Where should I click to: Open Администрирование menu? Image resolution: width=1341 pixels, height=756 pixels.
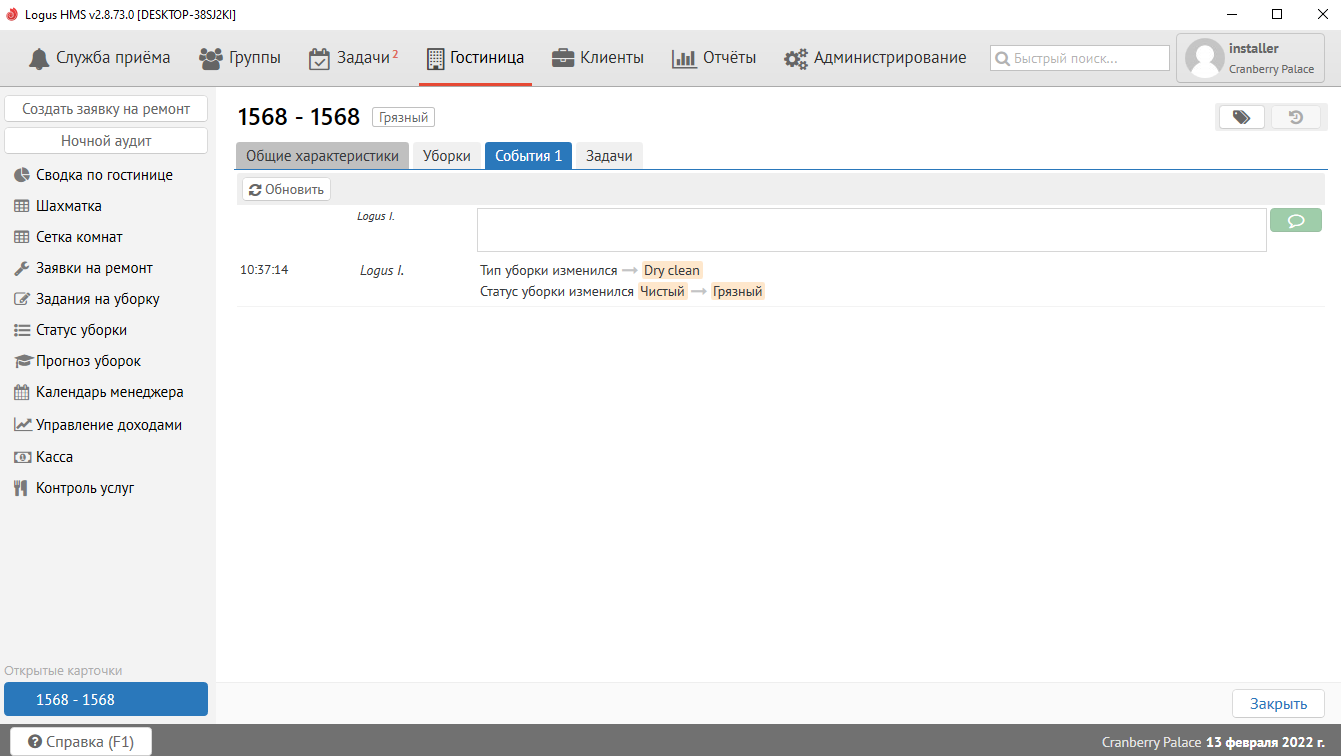point(875,58)
